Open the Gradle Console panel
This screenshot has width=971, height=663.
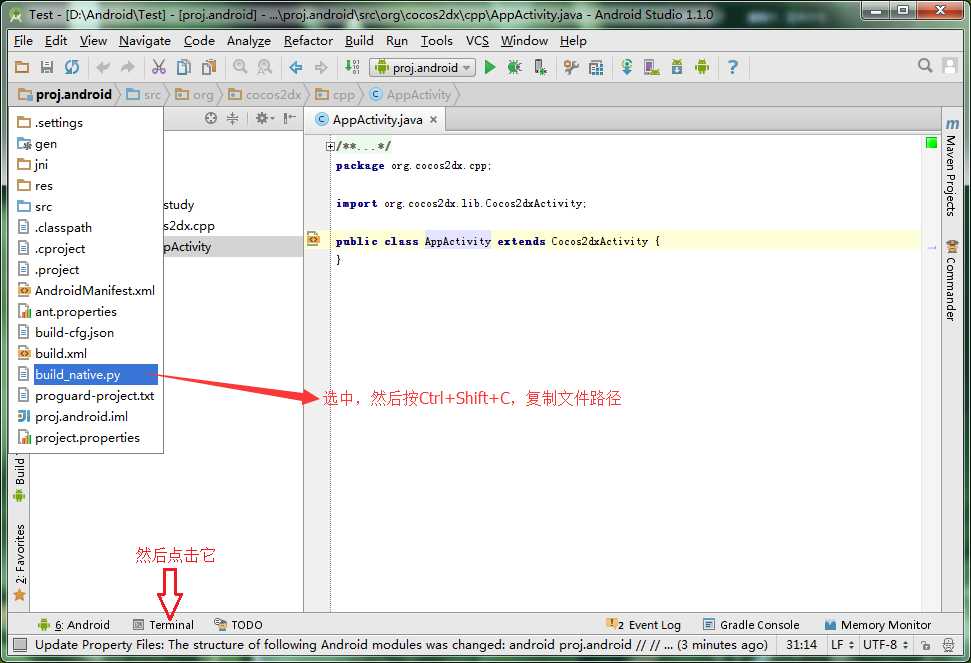tap(751, 625)
